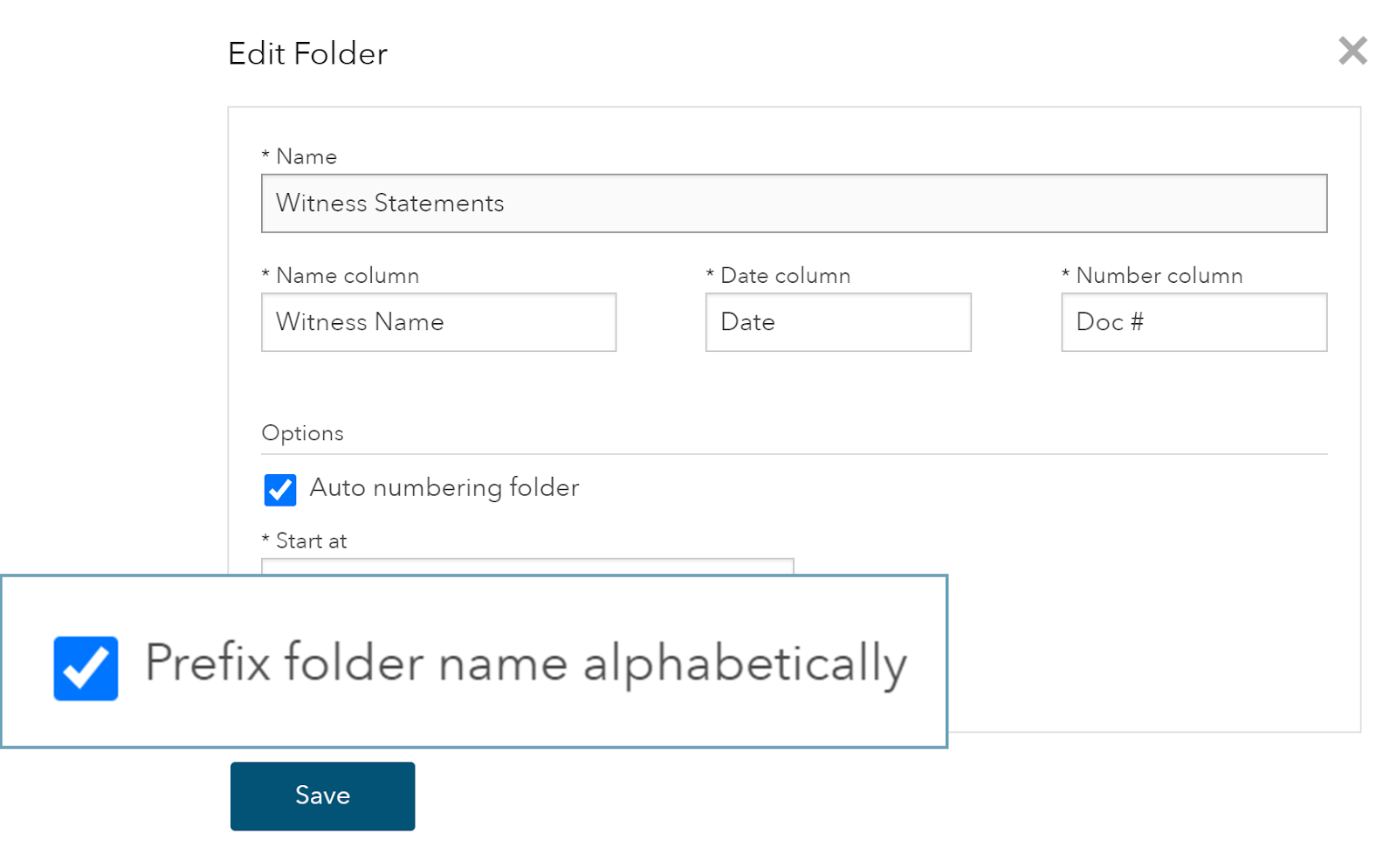Click the Date column label

785,276
